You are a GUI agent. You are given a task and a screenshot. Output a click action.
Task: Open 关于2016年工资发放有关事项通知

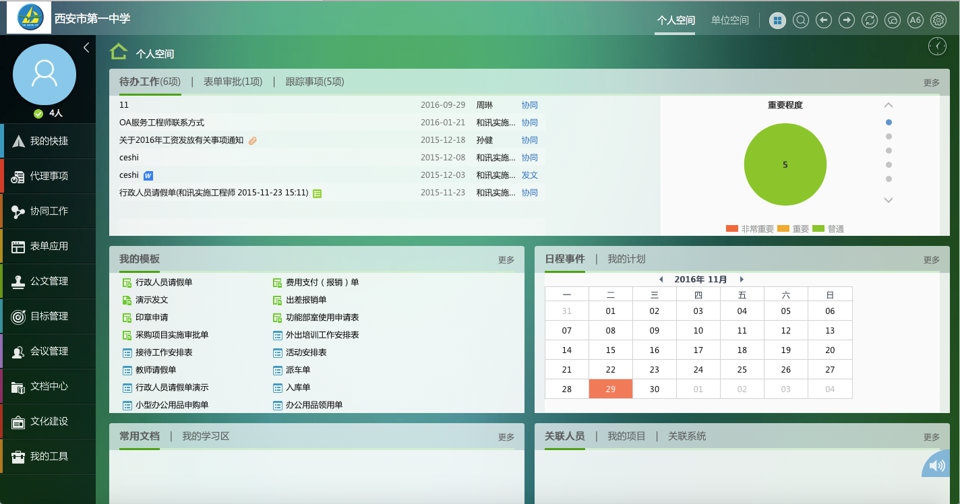pyautogui.click(x=181, y=140)
